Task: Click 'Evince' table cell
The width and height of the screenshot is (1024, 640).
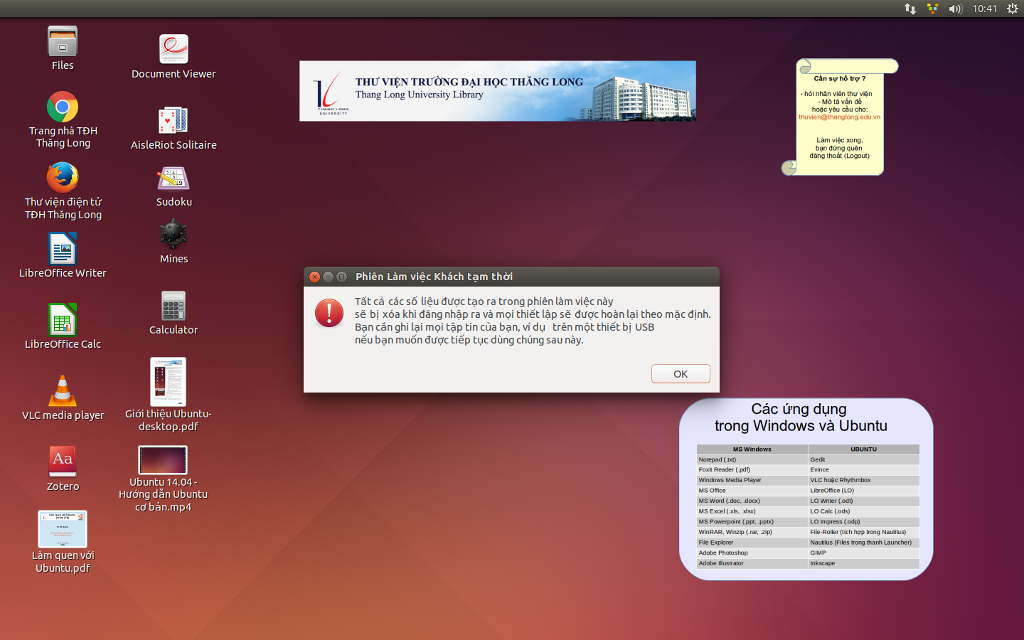Action: click(863, 470)
